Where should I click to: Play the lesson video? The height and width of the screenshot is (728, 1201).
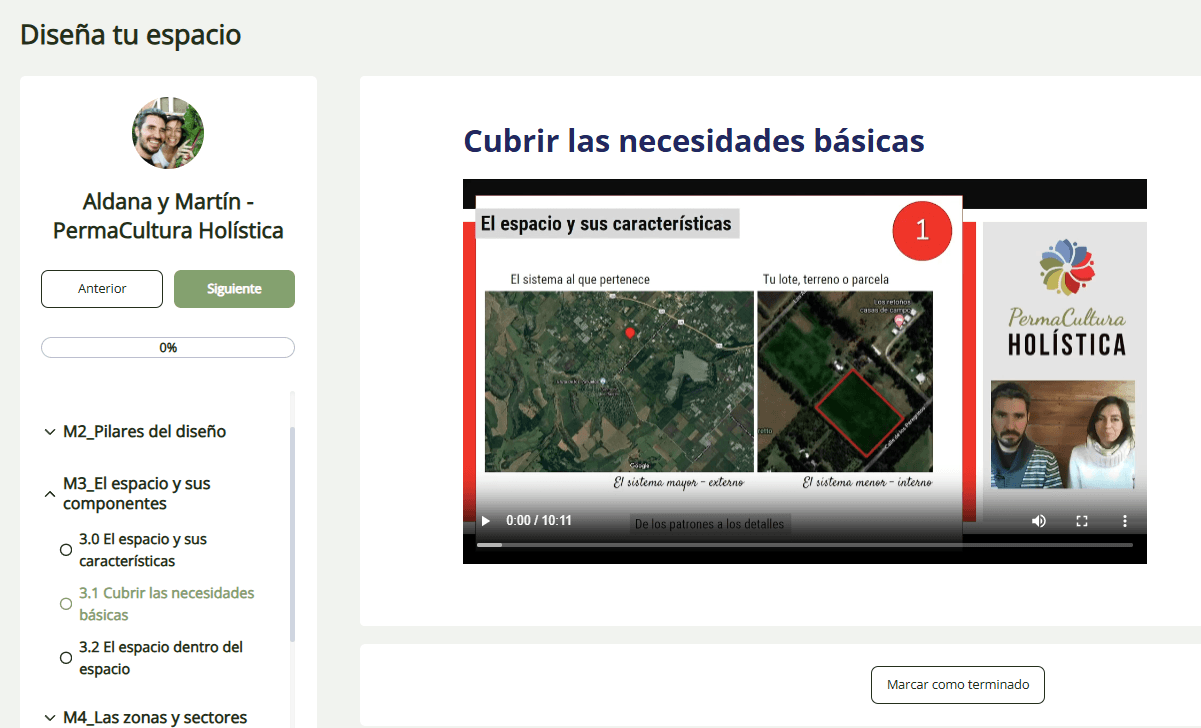(x=486, y=521)
